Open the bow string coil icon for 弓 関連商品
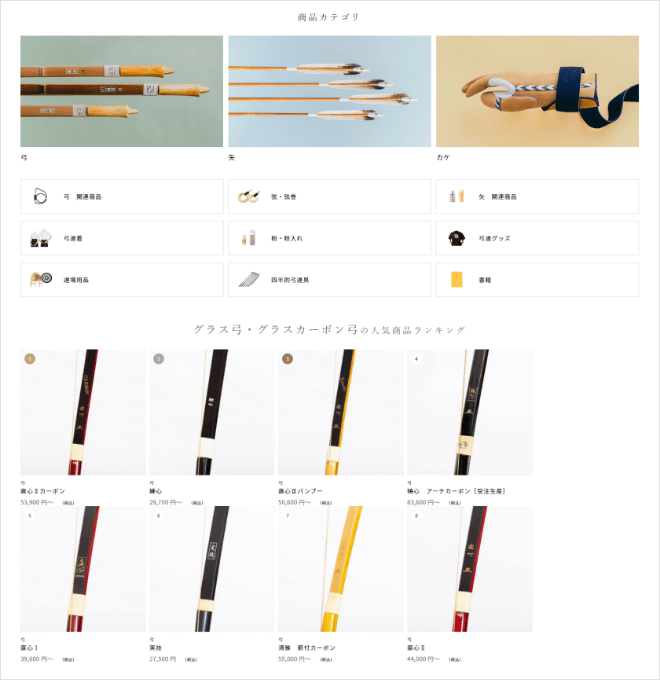Image resolution: width=660 pixels, height=680 pixels. point(40,196)
